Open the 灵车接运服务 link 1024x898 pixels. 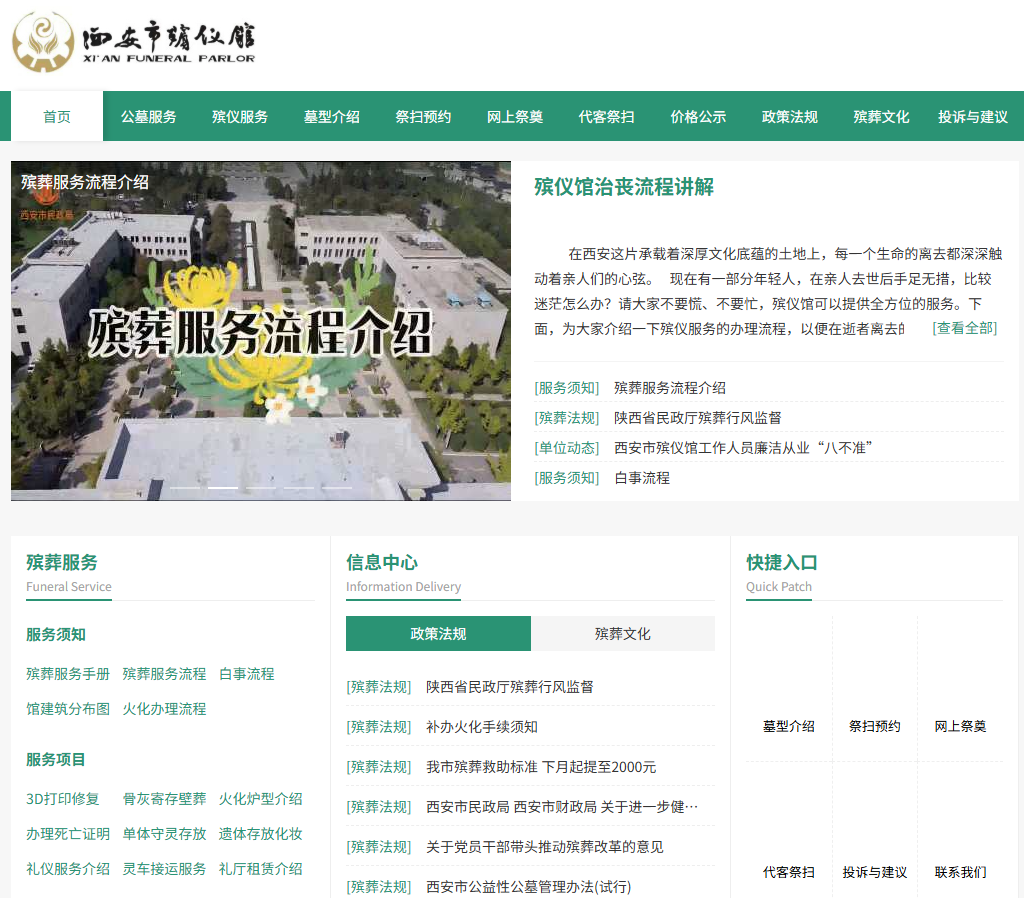(x=164, y=869)
